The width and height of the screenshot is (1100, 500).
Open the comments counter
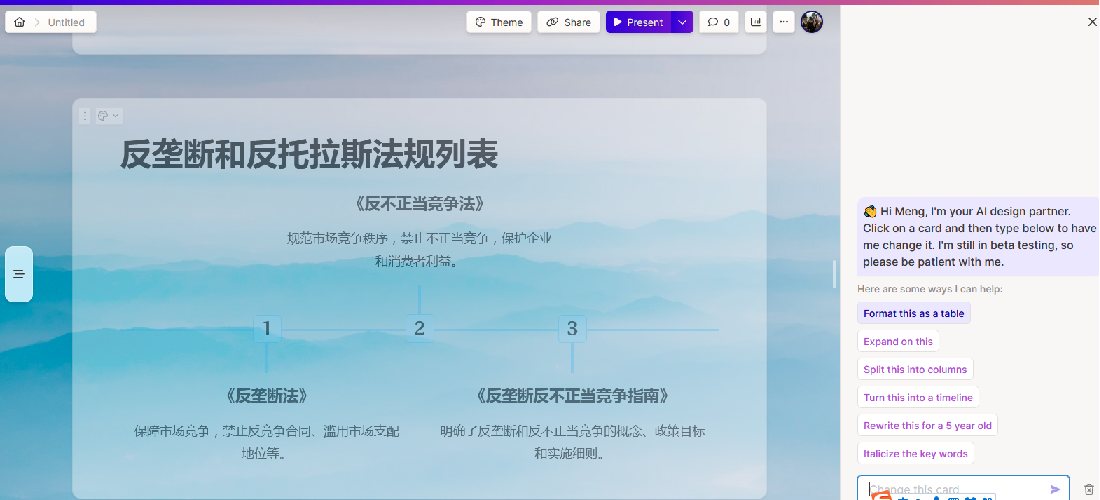point(718,22)
